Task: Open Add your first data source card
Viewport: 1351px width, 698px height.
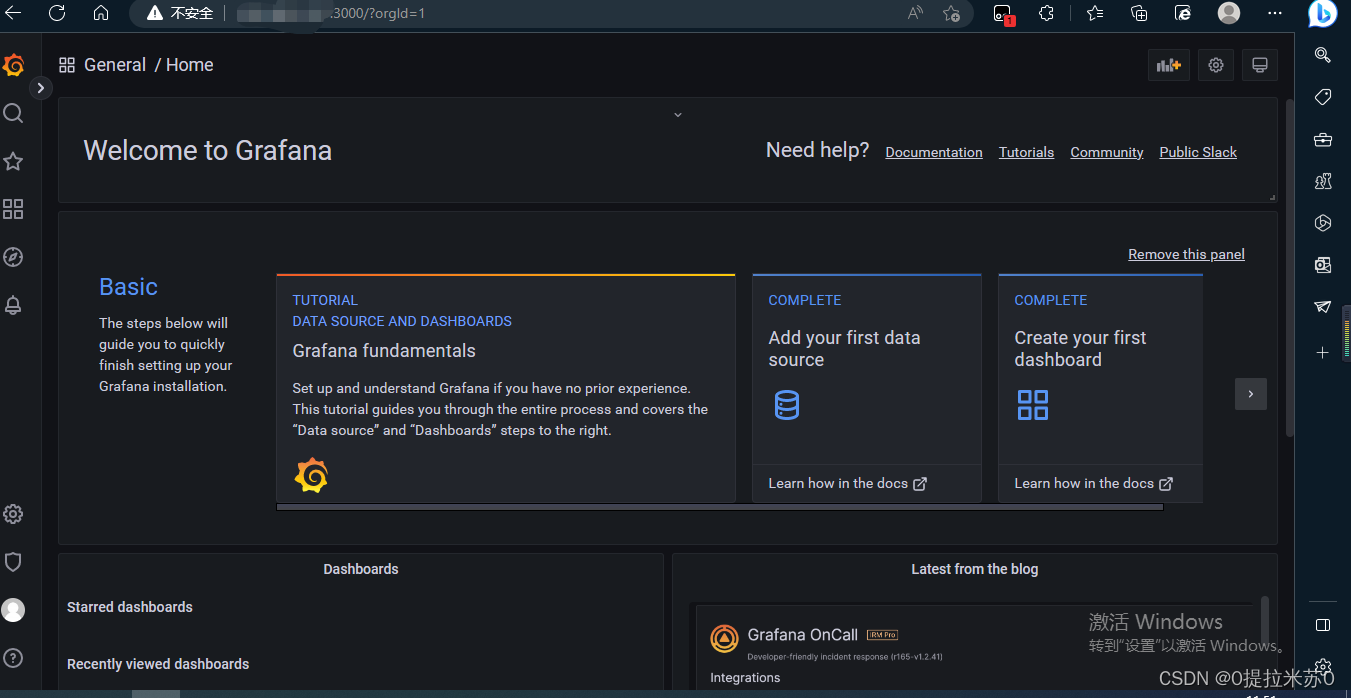Action: point(867,388)
